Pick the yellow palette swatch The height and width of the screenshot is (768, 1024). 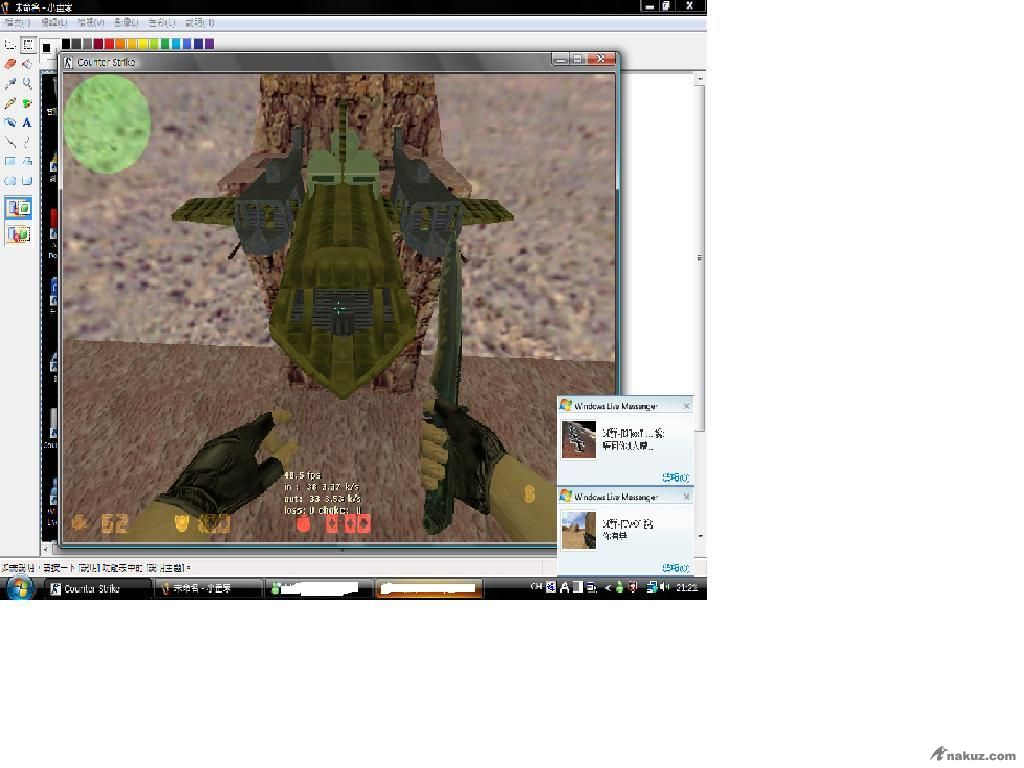pyautogui.click(x=142, y=44)
